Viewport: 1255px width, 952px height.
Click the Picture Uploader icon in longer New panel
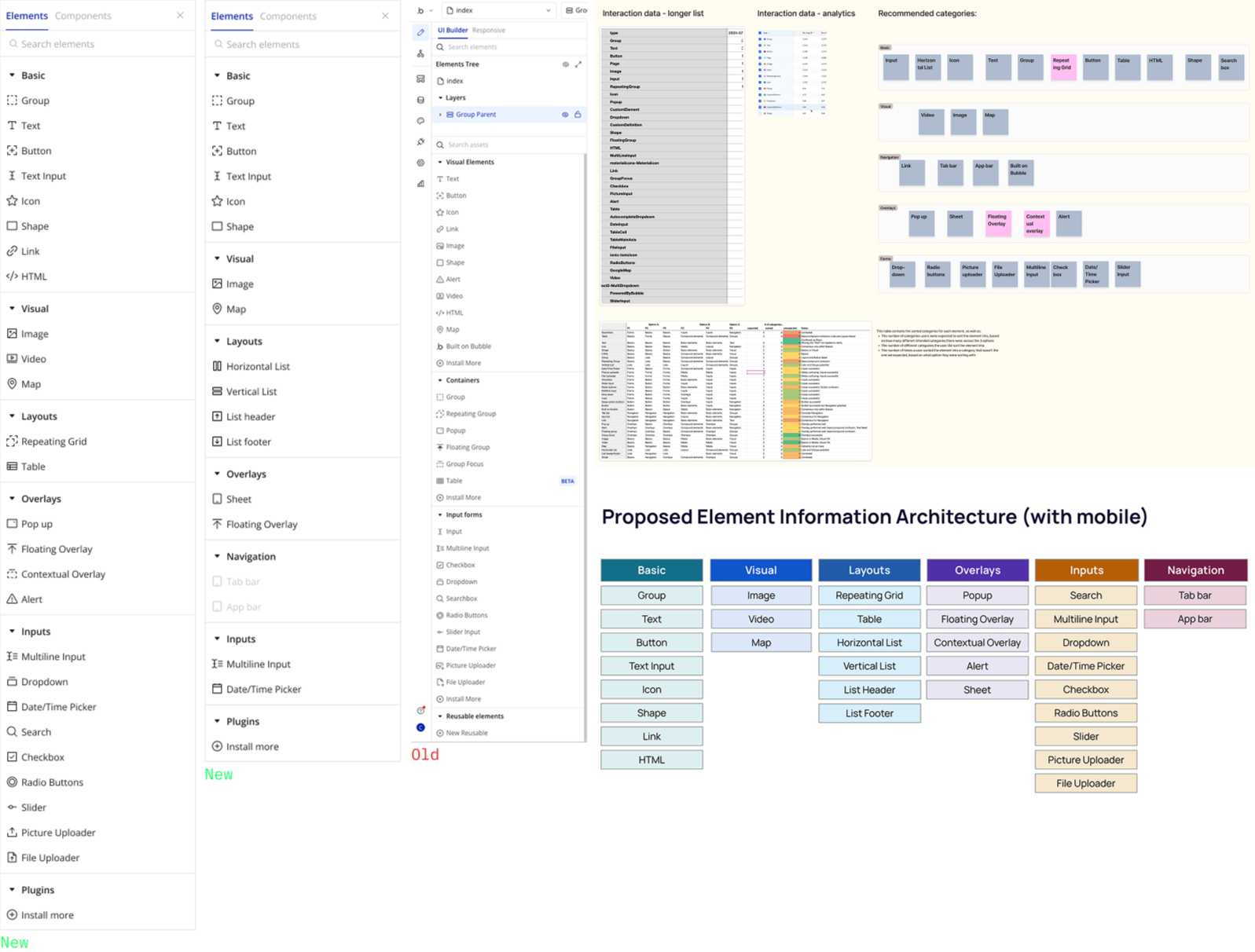click(12, 833)
